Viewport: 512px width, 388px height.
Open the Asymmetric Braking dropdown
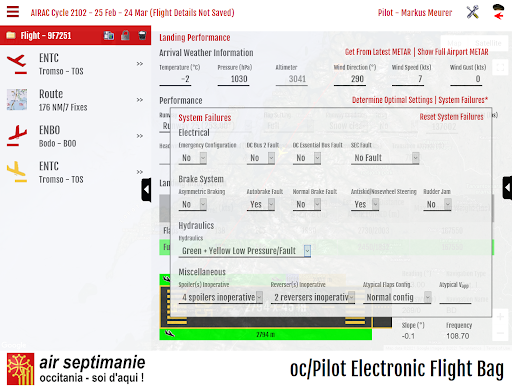[x=193, y=204]
